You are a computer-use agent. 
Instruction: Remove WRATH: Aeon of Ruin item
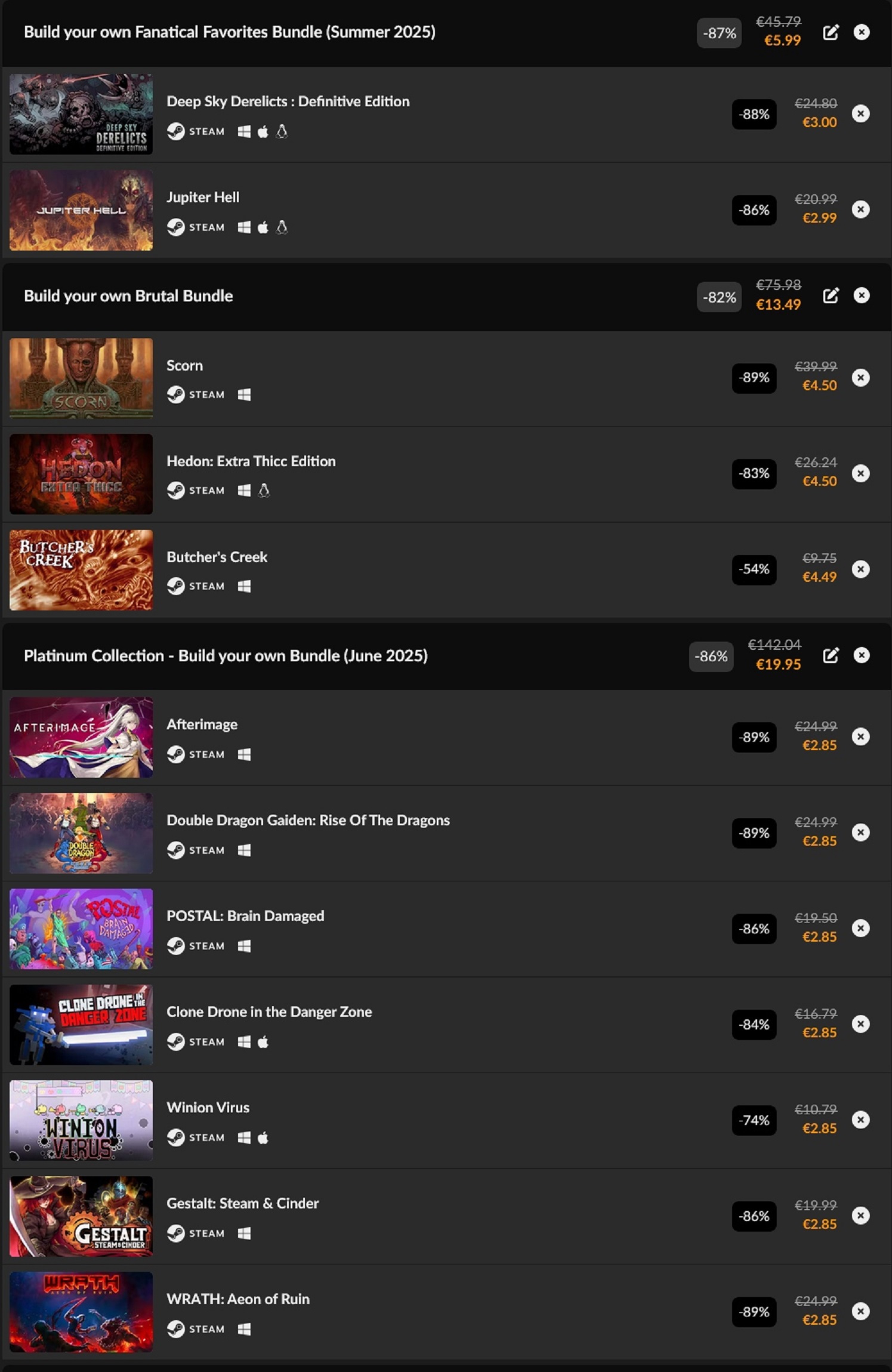point(860,1311)
